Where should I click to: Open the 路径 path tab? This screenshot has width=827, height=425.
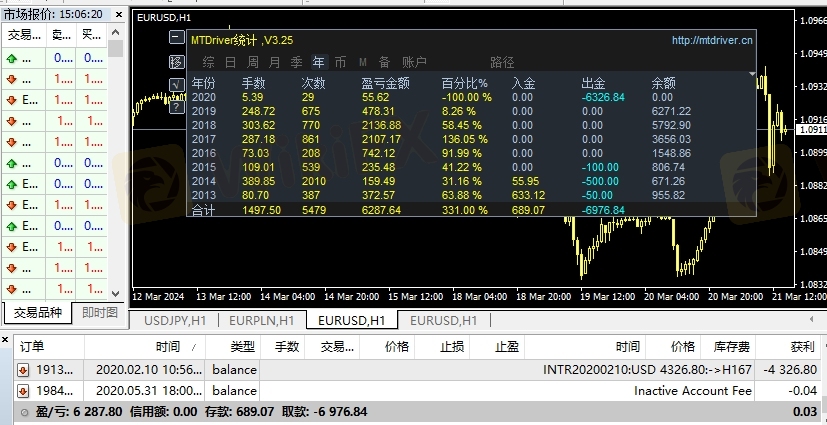(502, 62)
